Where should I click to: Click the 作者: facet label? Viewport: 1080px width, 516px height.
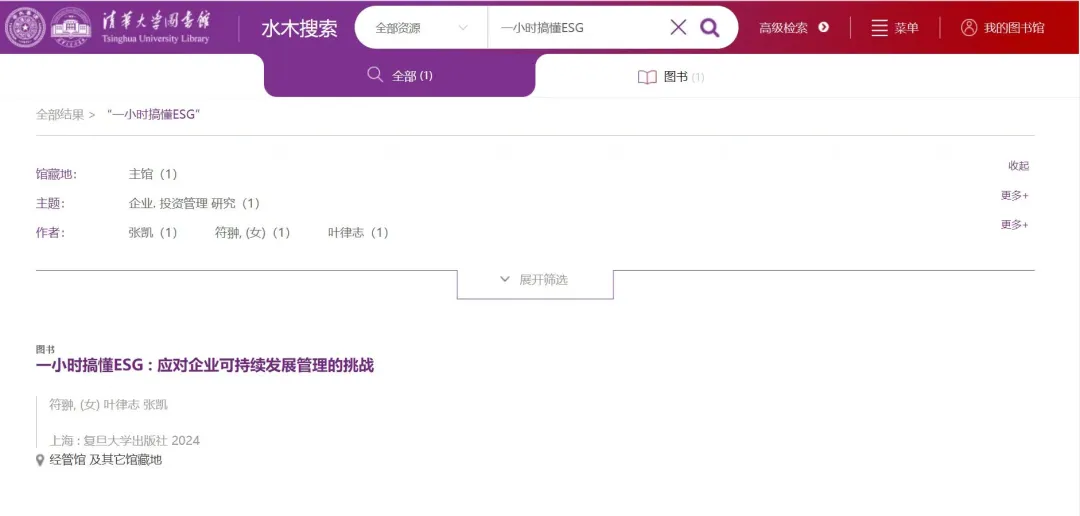click(50, 233)
